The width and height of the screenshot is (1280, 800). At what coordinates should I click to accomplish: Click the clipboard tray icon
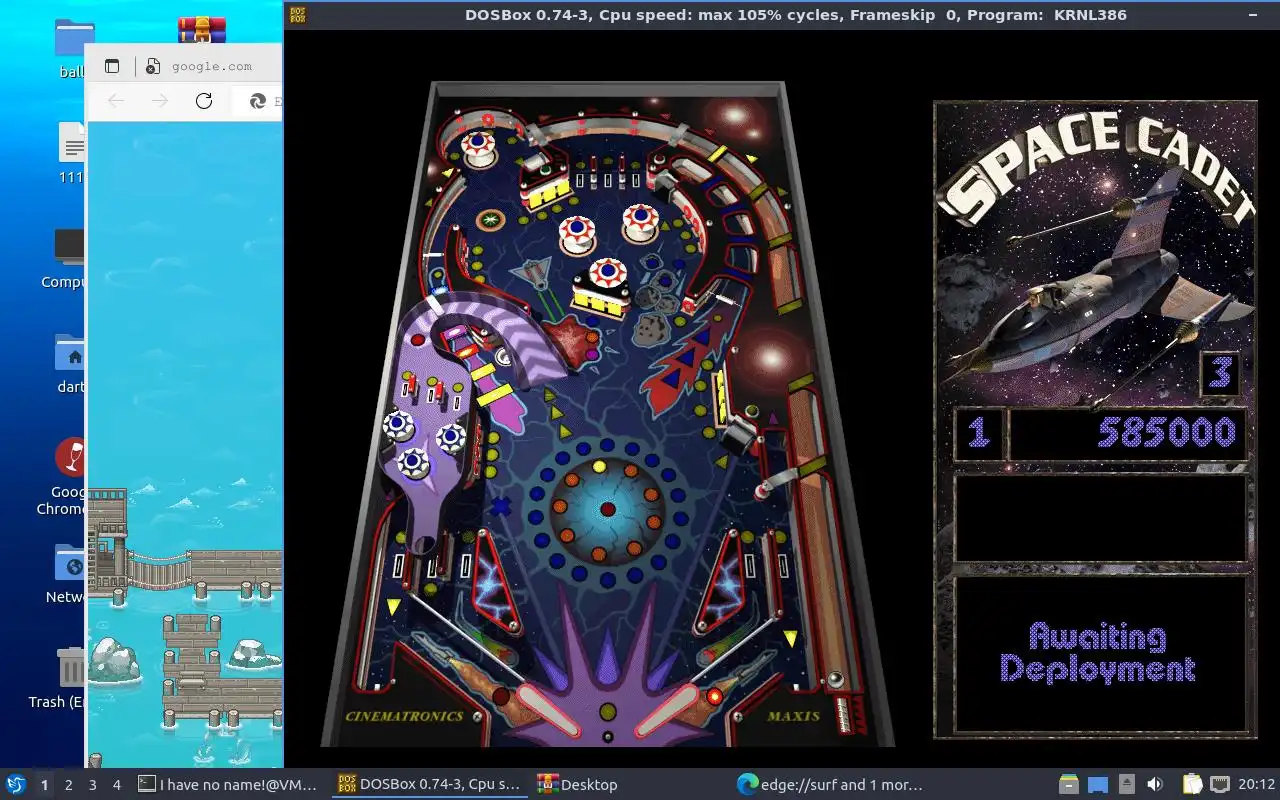click(x=1192, y=785)
